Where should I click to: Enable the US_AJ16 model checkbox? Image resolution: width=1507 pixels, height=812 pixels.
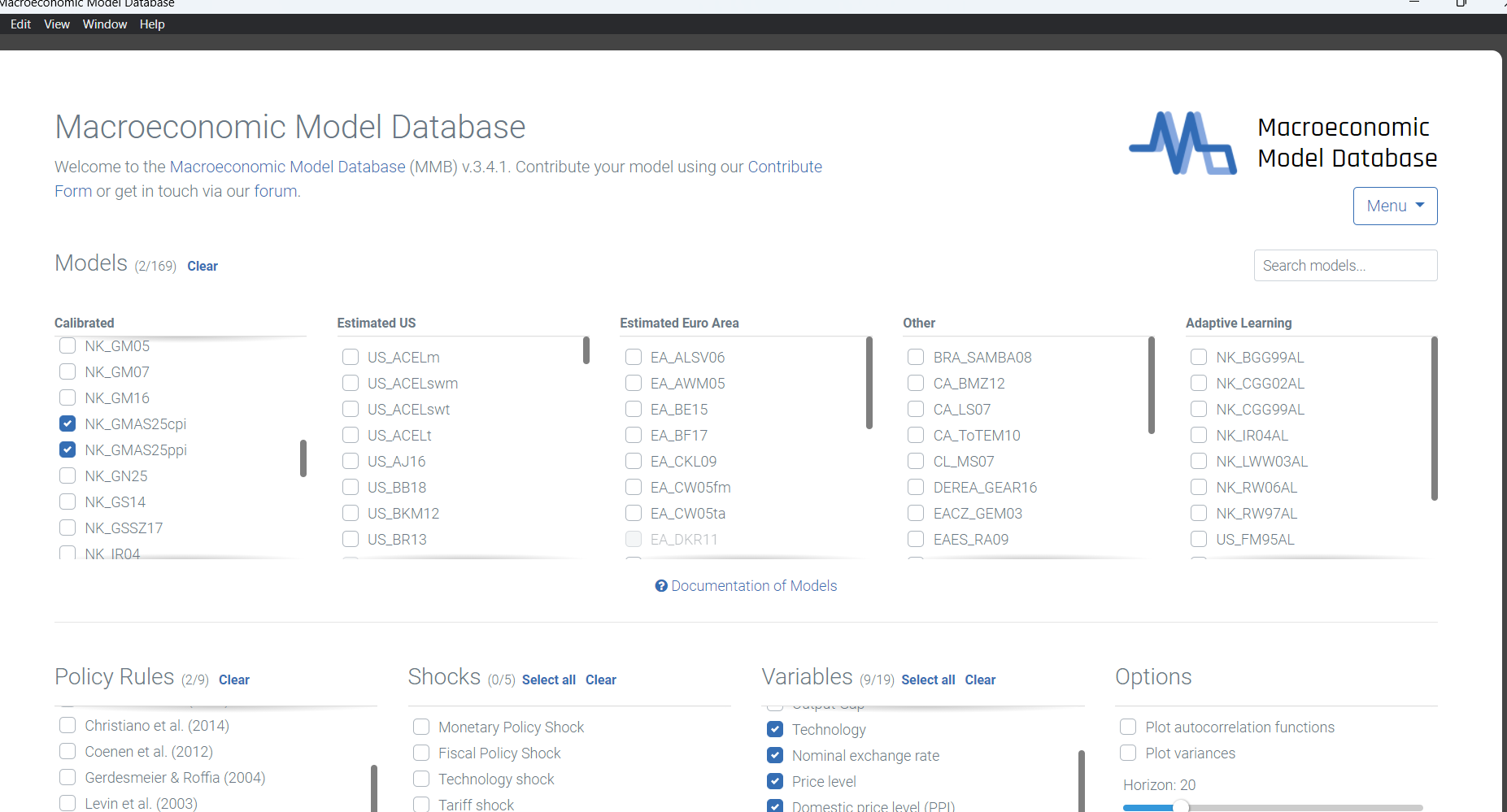pos(351,462)
